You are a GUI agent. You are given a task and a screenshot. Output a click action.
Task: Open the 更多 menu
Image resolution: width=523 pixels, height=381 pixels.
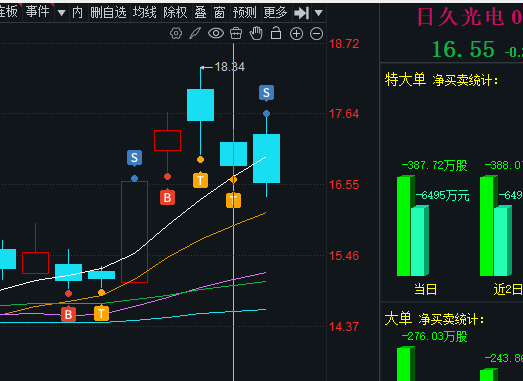pos(275,13)
